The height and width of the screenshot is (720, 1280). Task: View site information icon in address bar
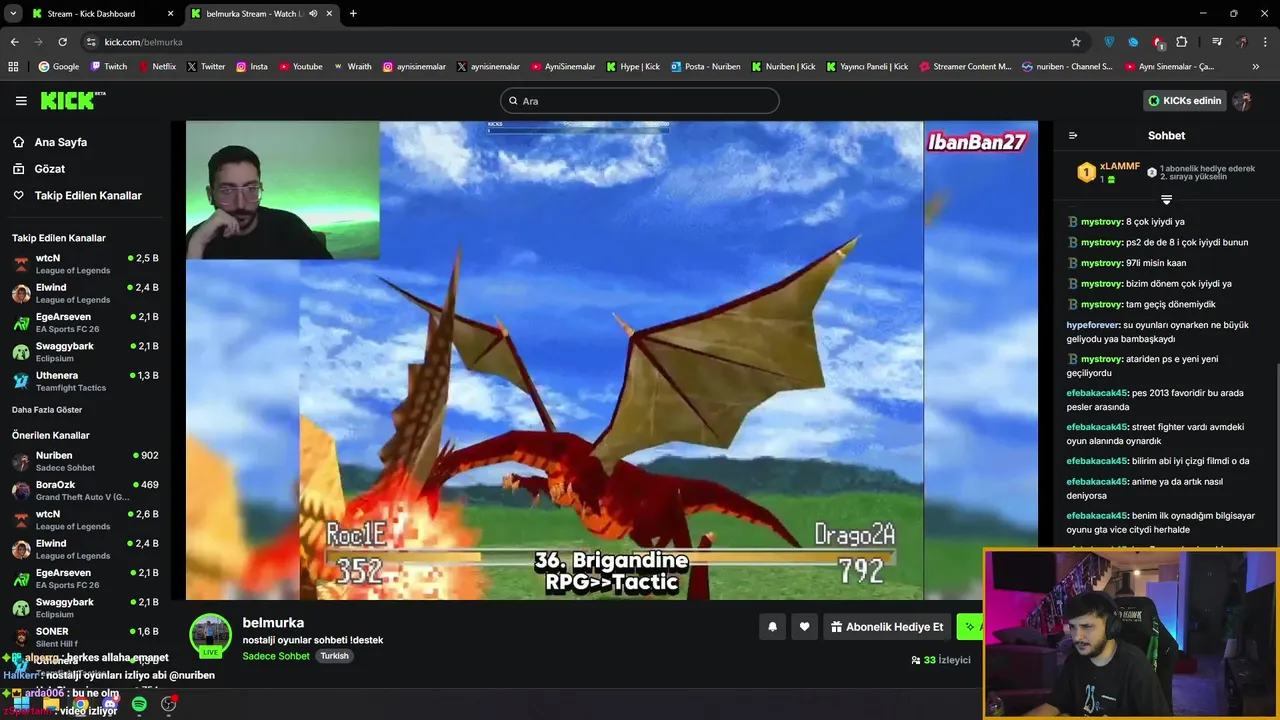coord(91,42)
